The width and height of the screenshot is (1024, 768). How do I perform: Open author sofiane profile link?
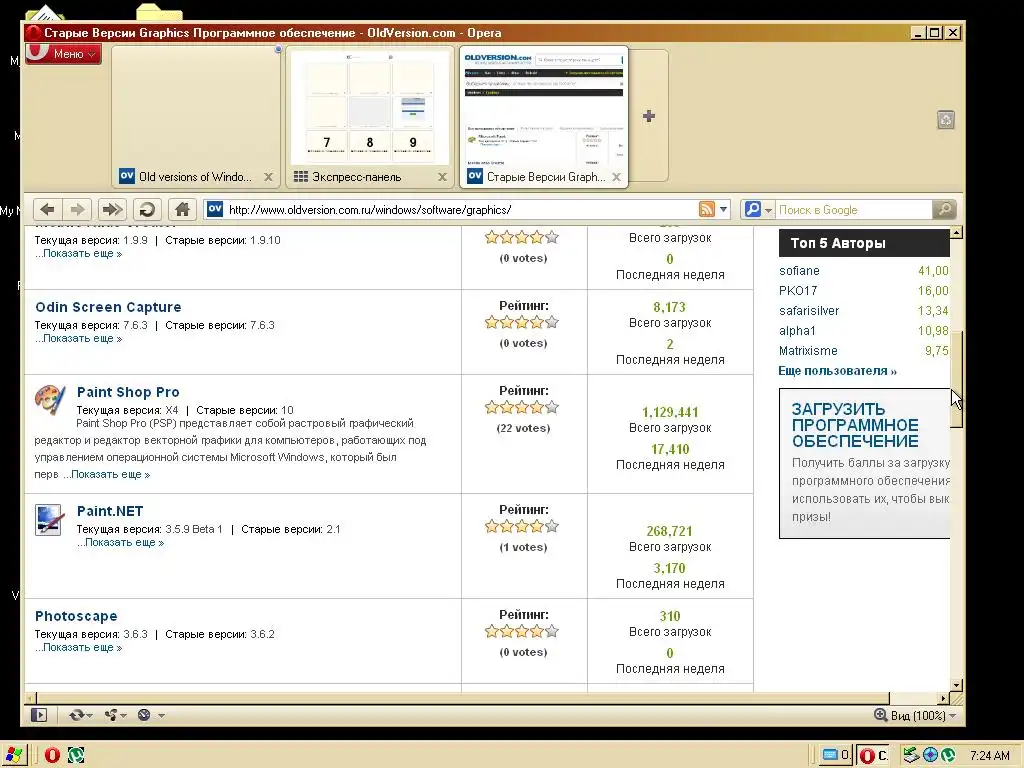[799, 270]
